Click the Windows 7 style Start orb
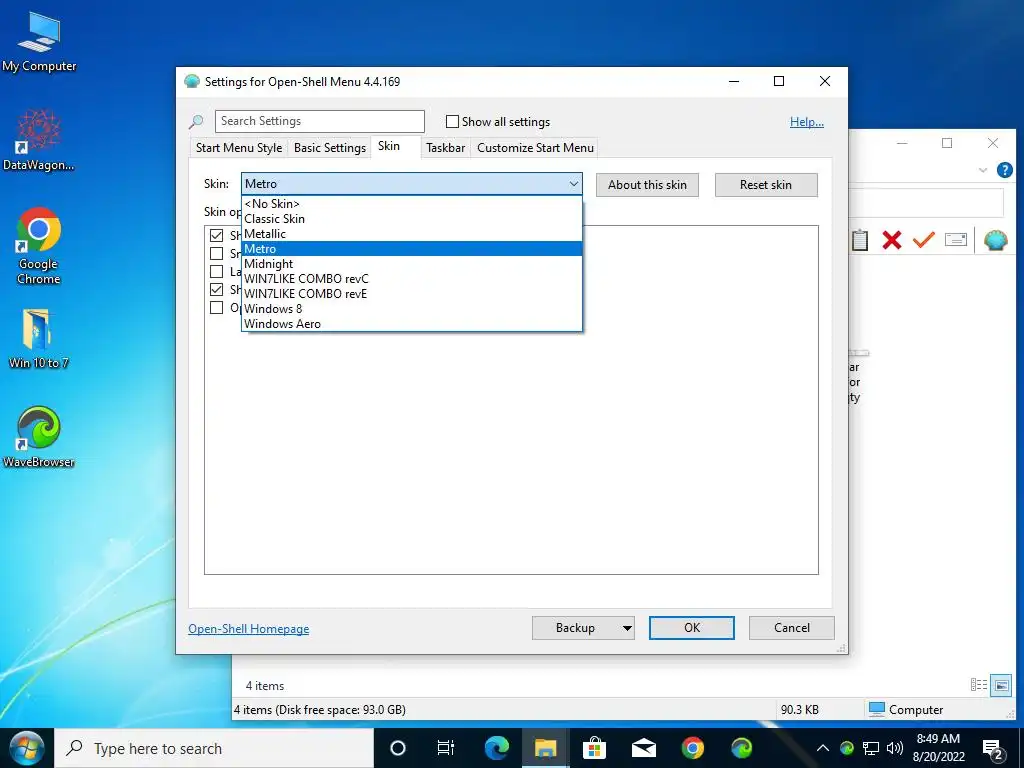 [x=26, y=748]
